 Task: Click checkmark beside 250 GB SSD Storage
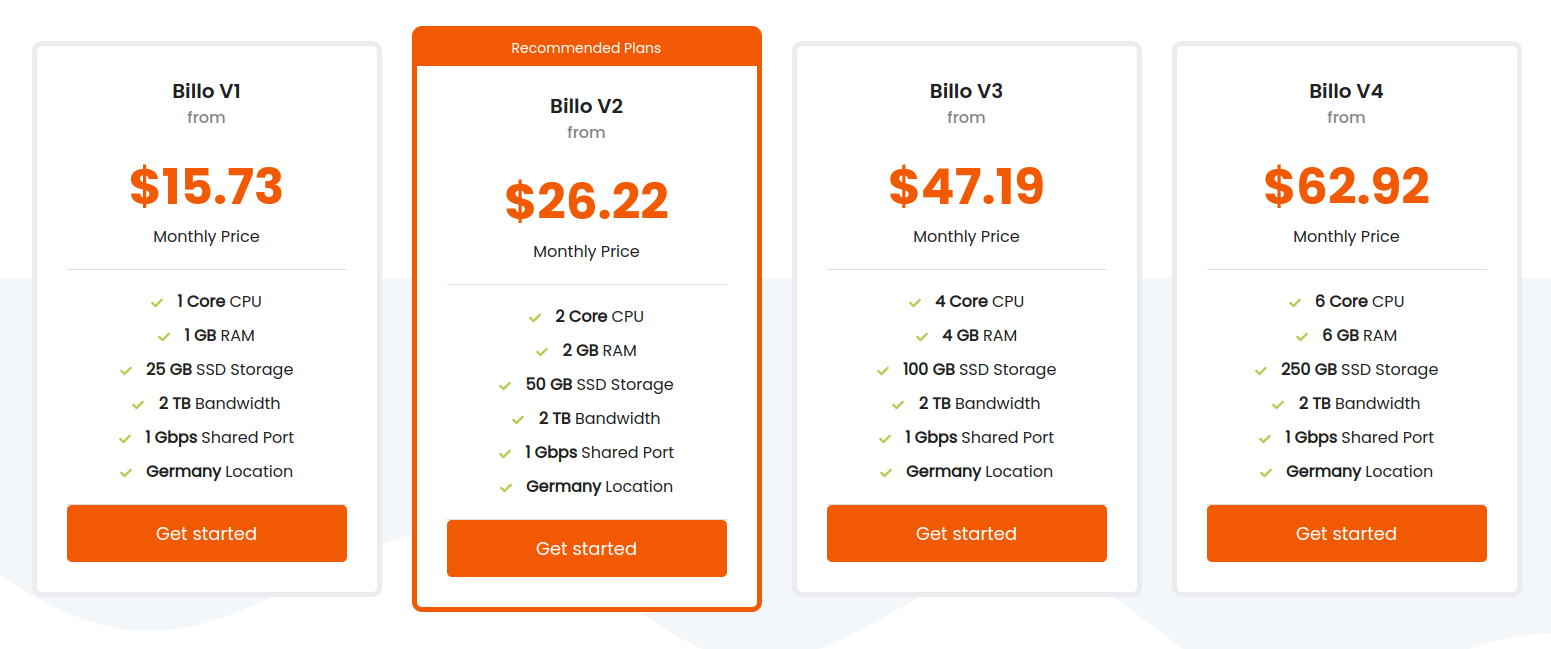1262,370
